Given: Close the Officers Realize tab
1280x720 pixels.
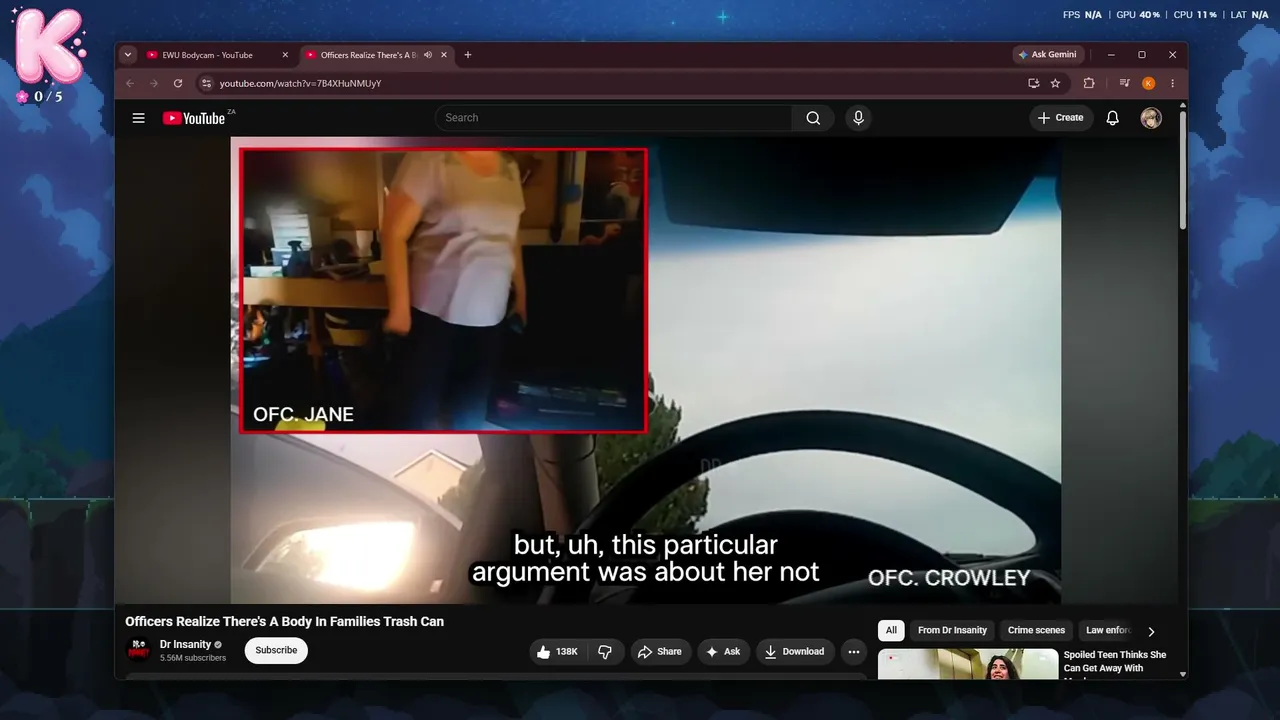Looking at the screenshot, I should (x=445, y=55).
